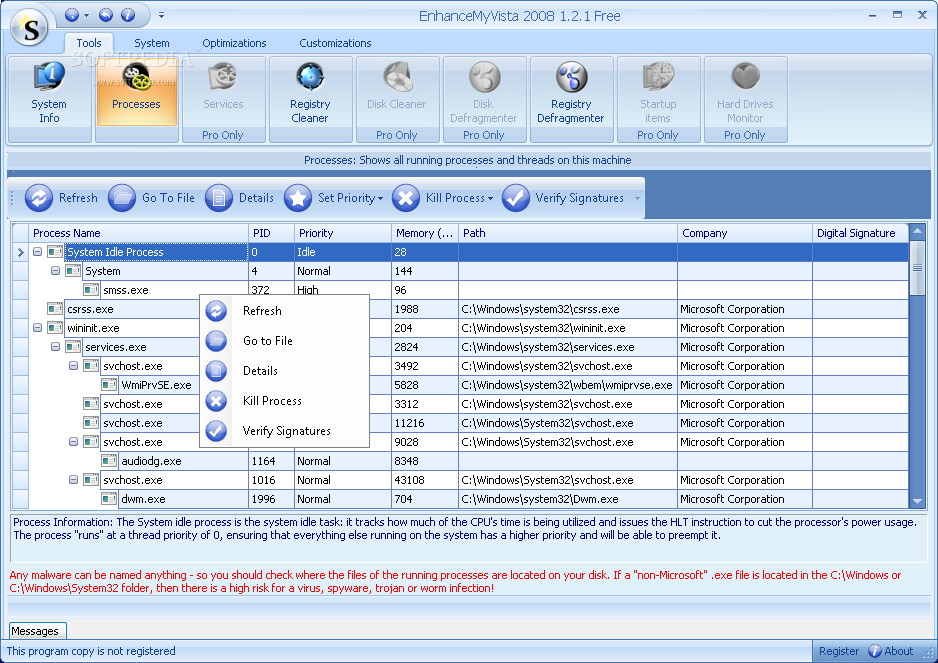Click the dwm.exe process icon
Image resolution: width=938 pixels, height=663 pixels.
click(109, 499)
